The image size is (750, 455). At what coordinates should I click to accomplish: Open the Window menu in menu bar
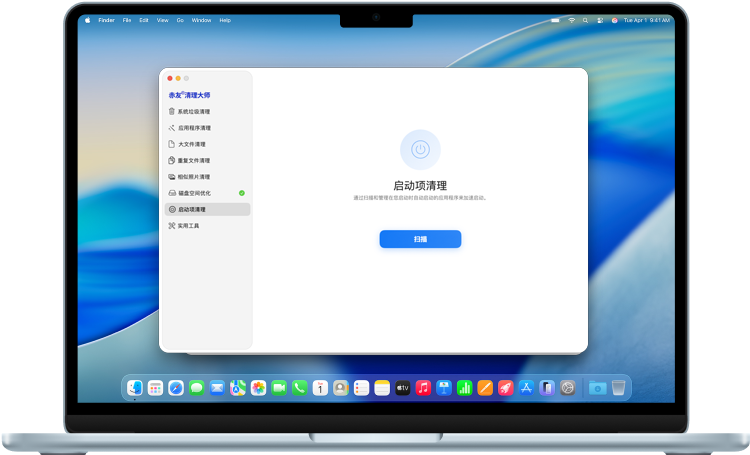point(201,20)
